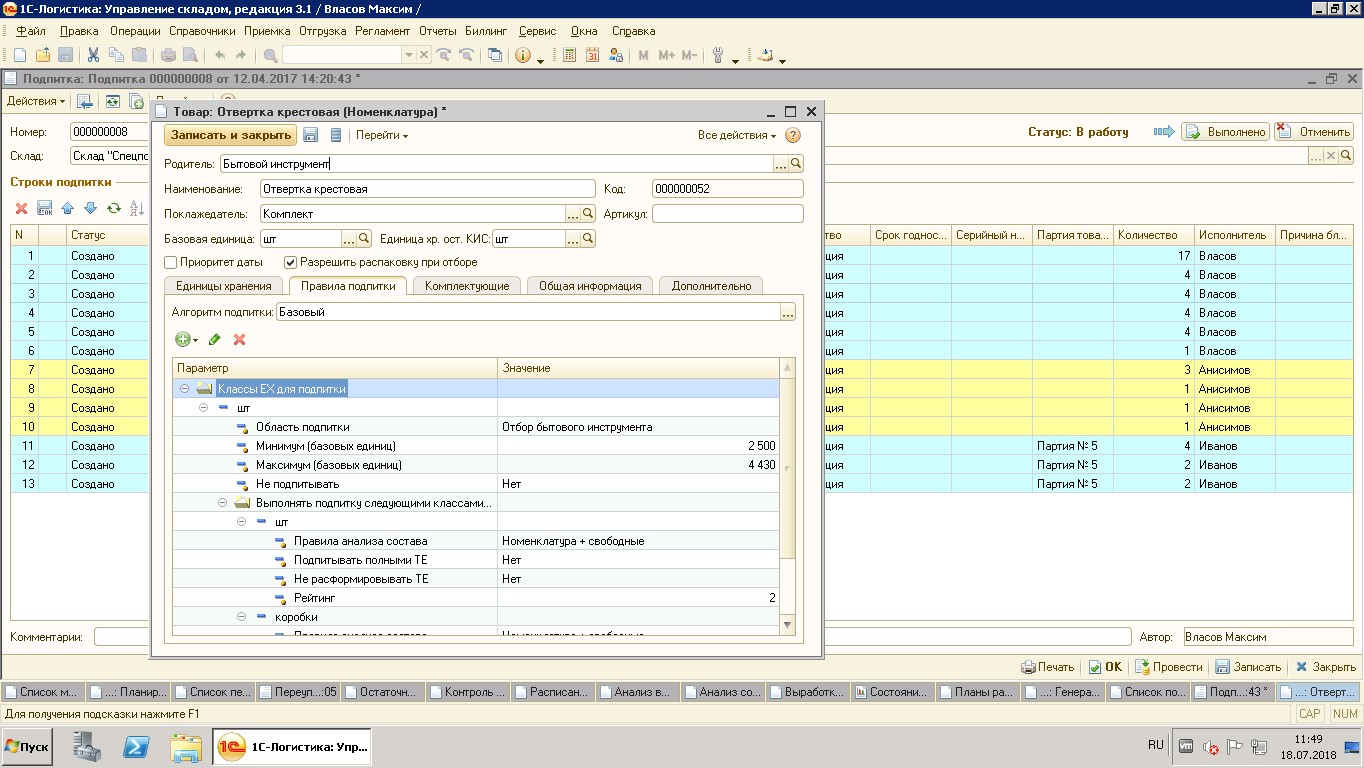Collapse the Классы ЕХ для подпитки node
Screen dimensions: 1364x768
[185, 389]
